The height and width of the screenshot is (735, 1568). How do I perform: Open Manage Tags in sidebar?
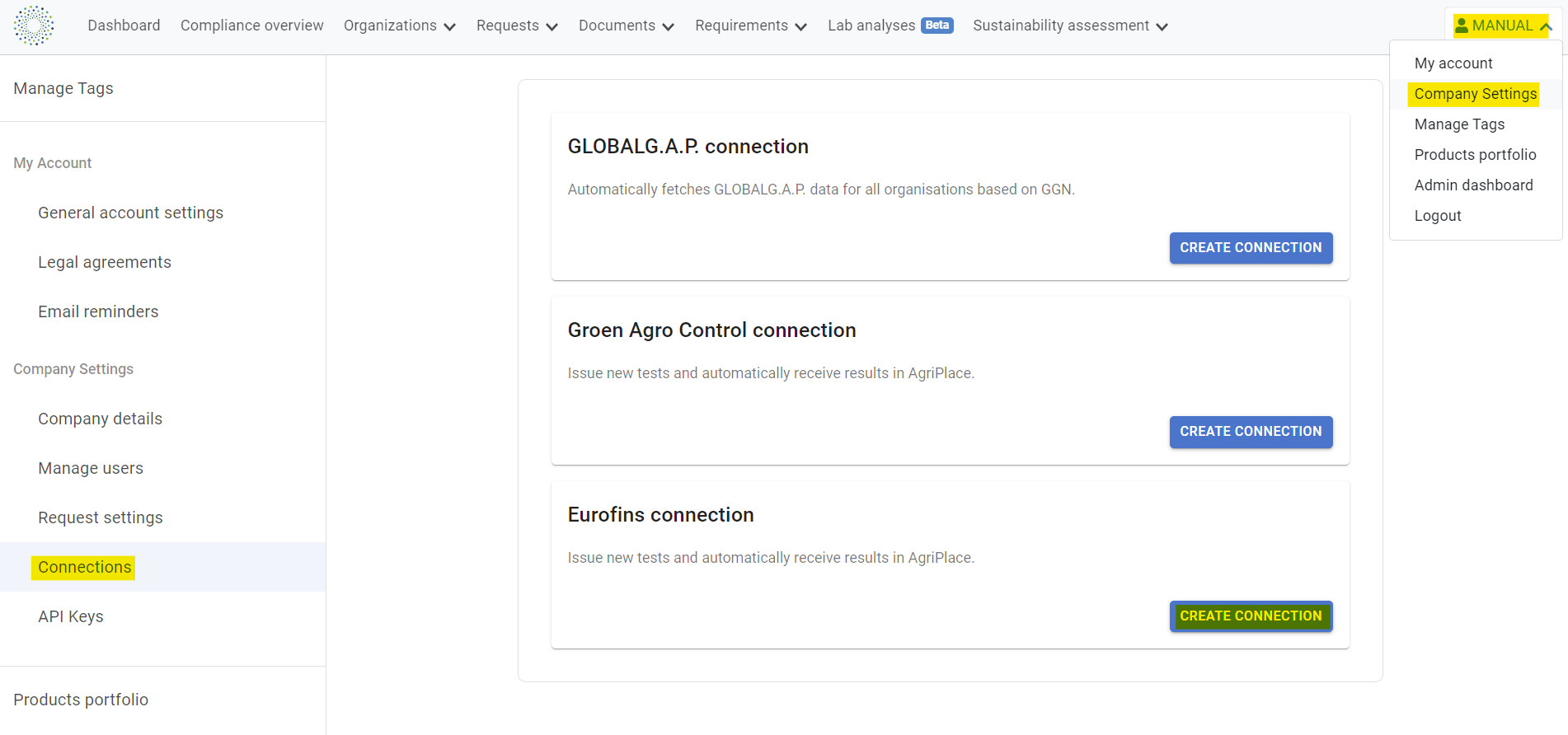click(63, 88)
